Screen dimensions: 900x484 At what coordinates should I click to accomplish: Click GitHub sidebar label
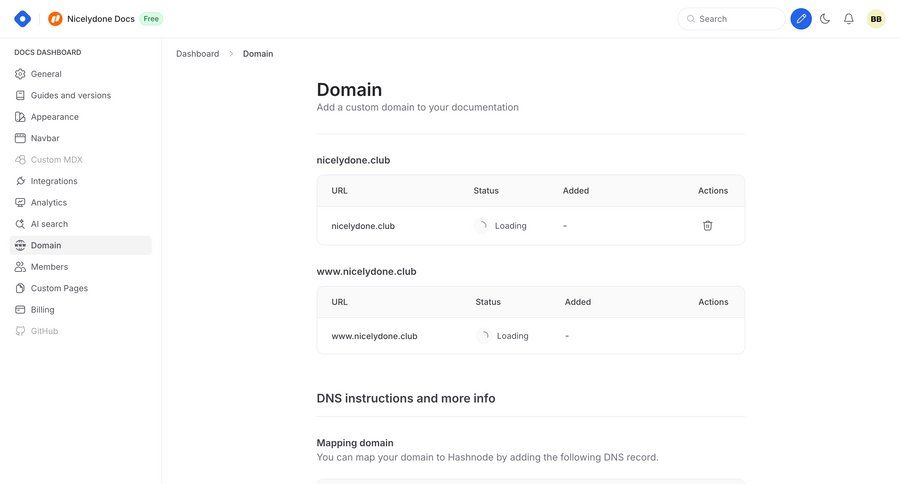(44, 331)
